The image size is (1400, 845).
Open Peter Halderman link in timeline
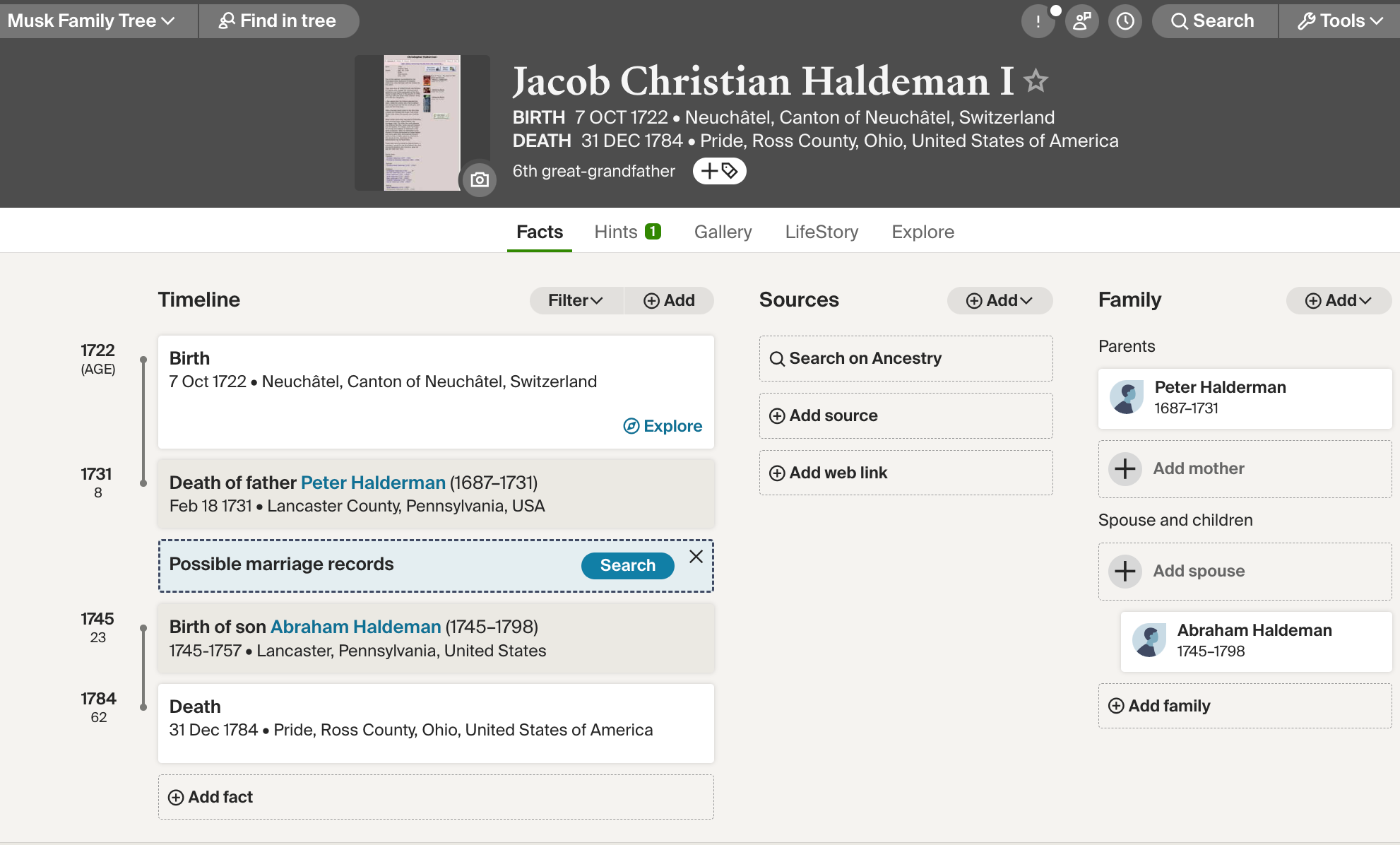tap(373, 483)
